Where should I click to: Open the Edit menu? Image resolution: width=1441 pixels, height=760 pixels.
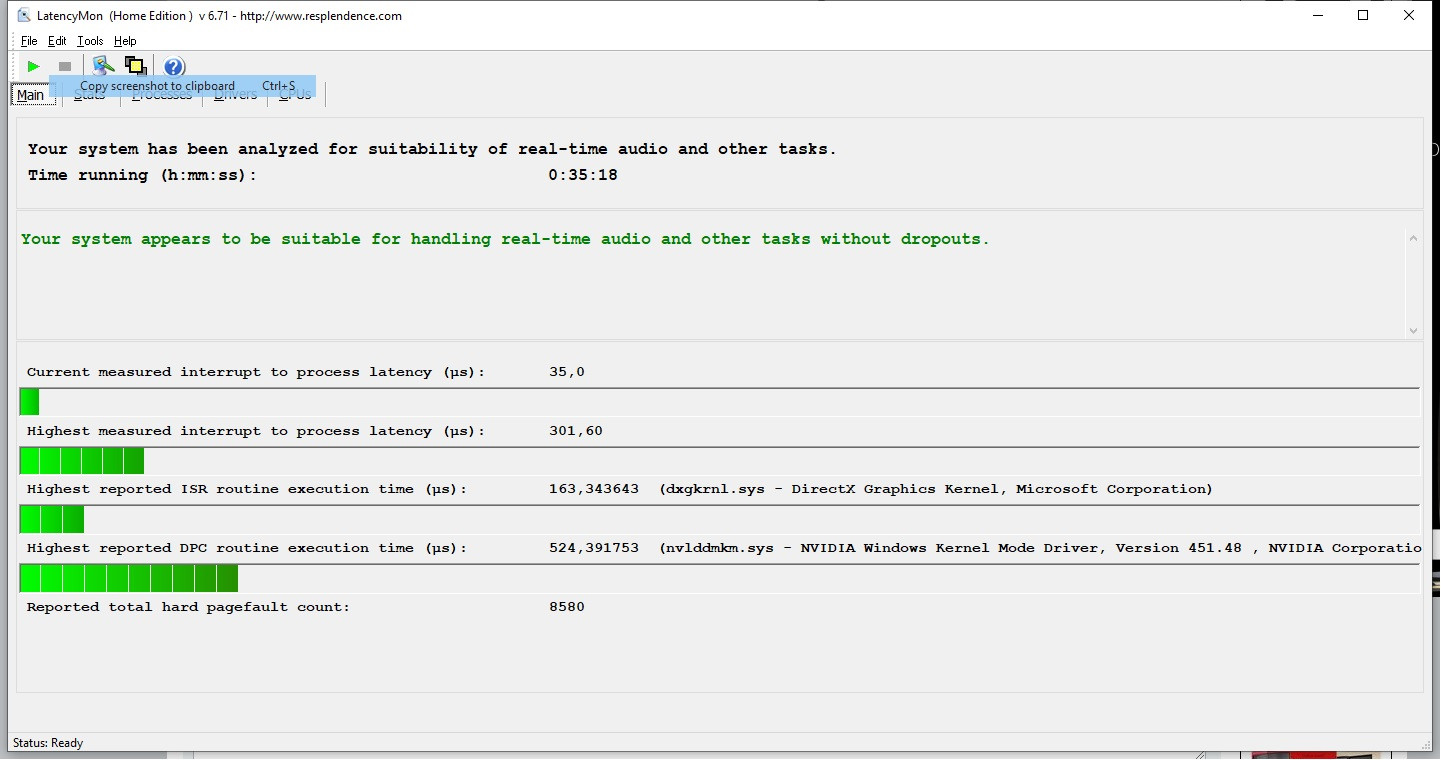point(57,41)
